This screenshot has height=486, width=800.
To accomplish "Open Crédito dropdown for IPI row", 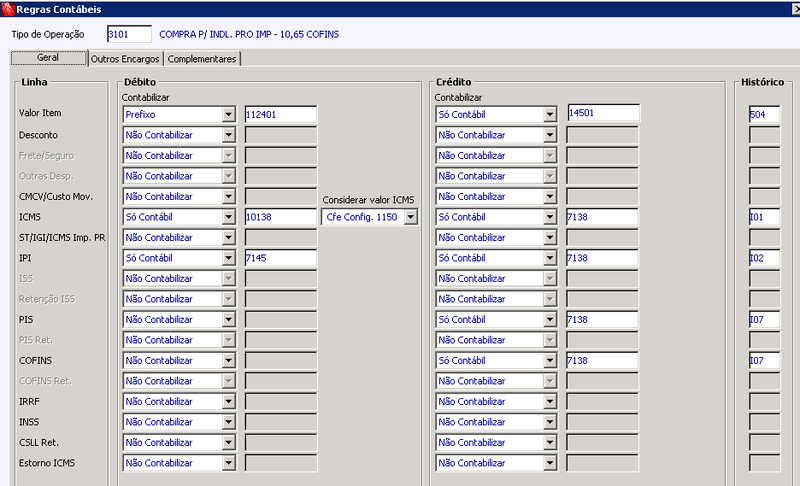I will (x=549, y=258).
